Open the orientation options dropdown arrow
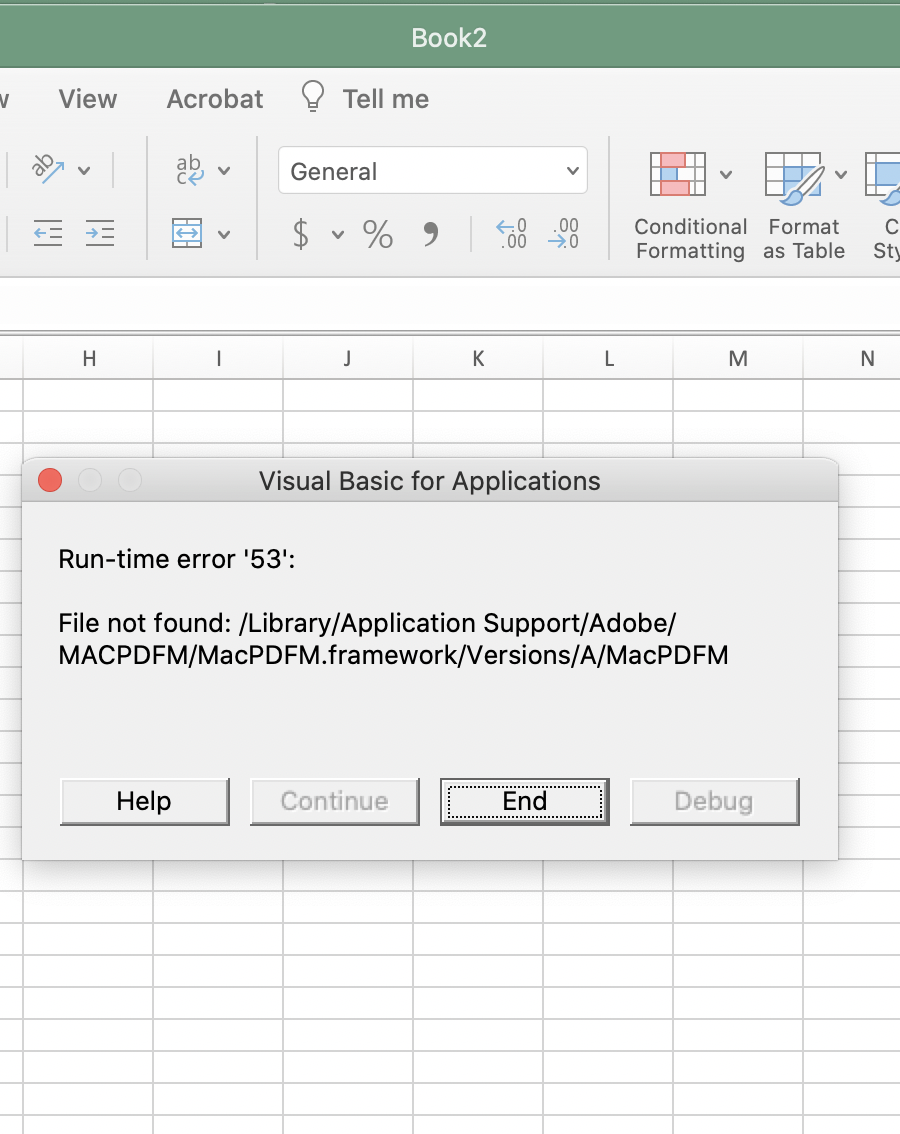900x1134 pixels. pyautogui.click(x=84, y=171)
